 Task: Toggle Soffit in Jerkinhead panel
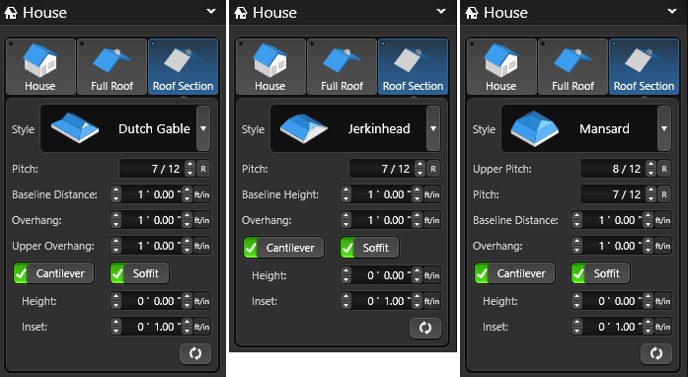point(369,248)
